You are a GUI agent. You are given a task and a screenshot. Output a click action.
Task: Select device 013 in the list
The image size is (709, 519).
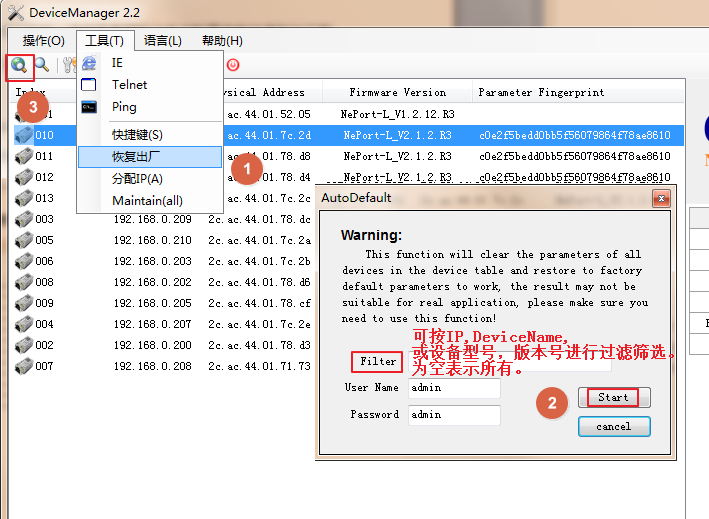pos(44,198)
